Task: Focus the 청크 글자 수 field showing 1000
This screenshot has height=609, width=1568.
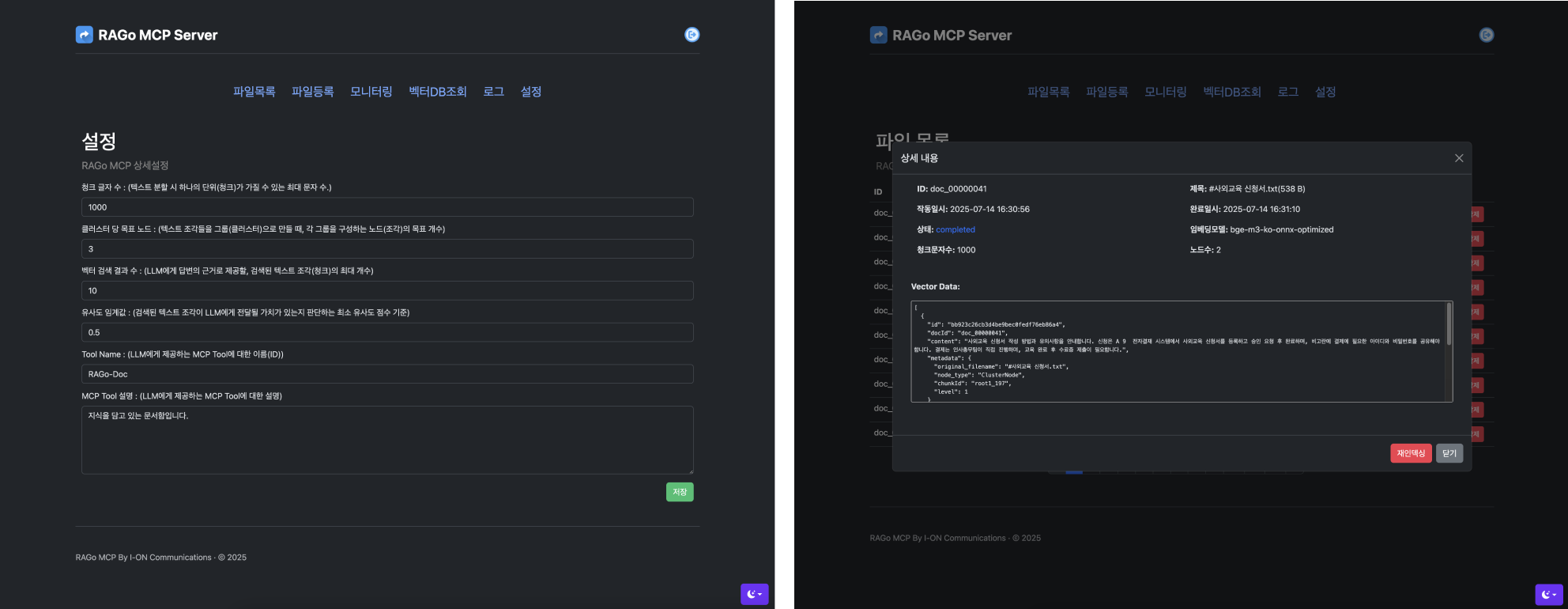Action: [x=387, y=207]
